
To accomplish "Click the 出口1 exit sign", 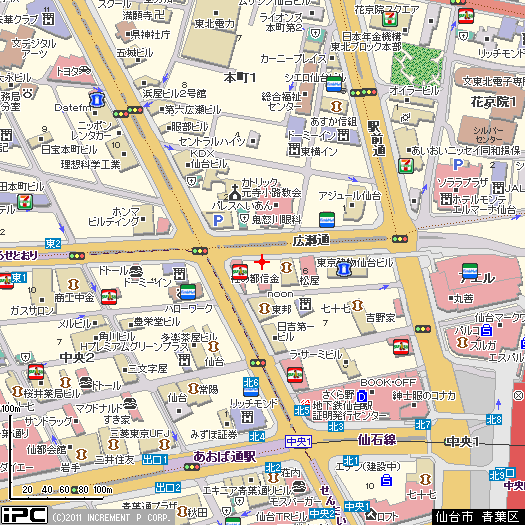I will (x=155, y=459).
